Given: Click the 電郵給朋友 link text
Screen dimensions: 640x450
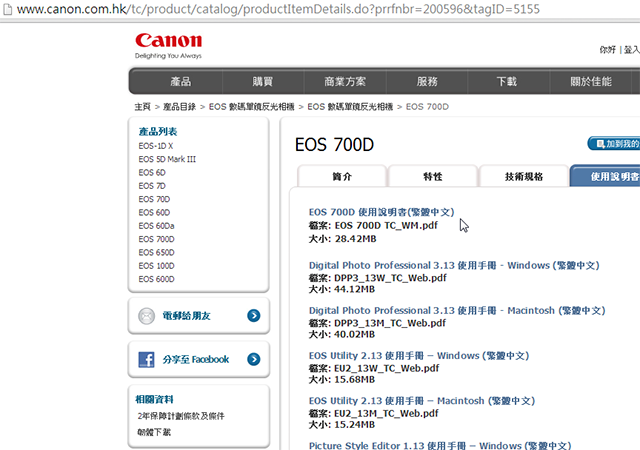Looking at the screenshot, I should pos(186,316).
